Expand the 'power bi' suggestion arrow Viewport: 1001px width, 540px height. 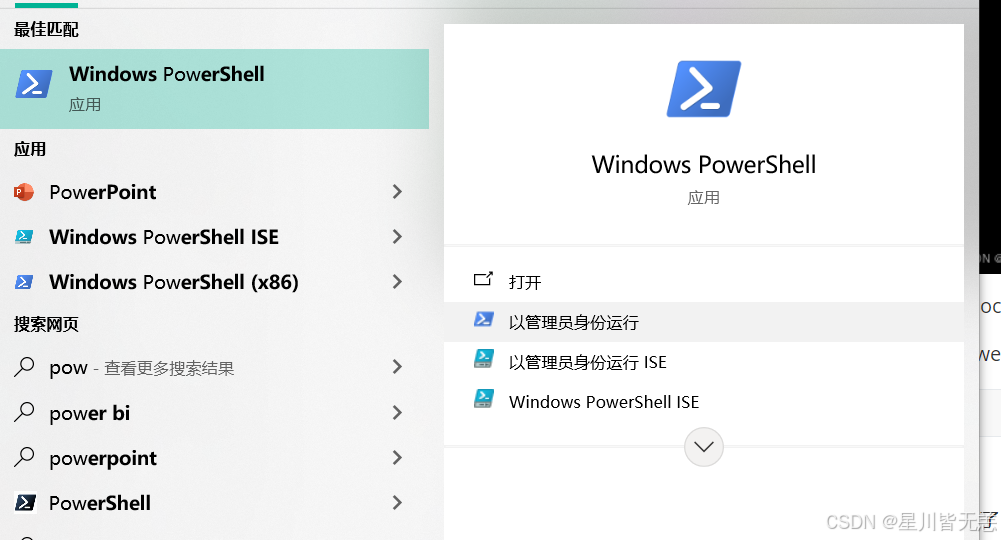397,412
